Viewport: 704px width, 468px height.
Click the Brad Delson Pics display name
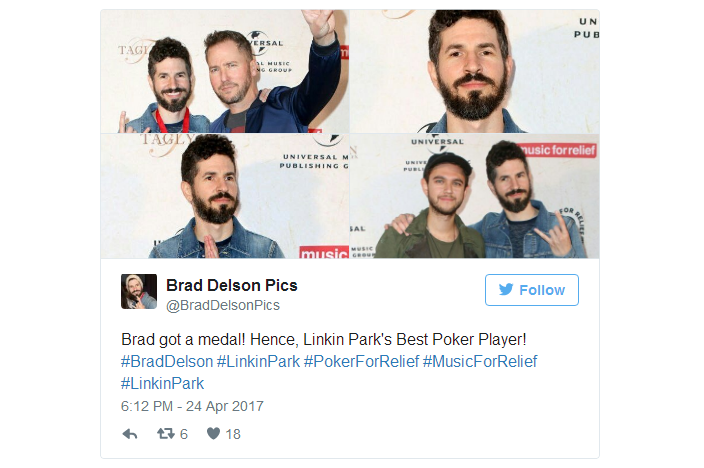tap(232, 285)
